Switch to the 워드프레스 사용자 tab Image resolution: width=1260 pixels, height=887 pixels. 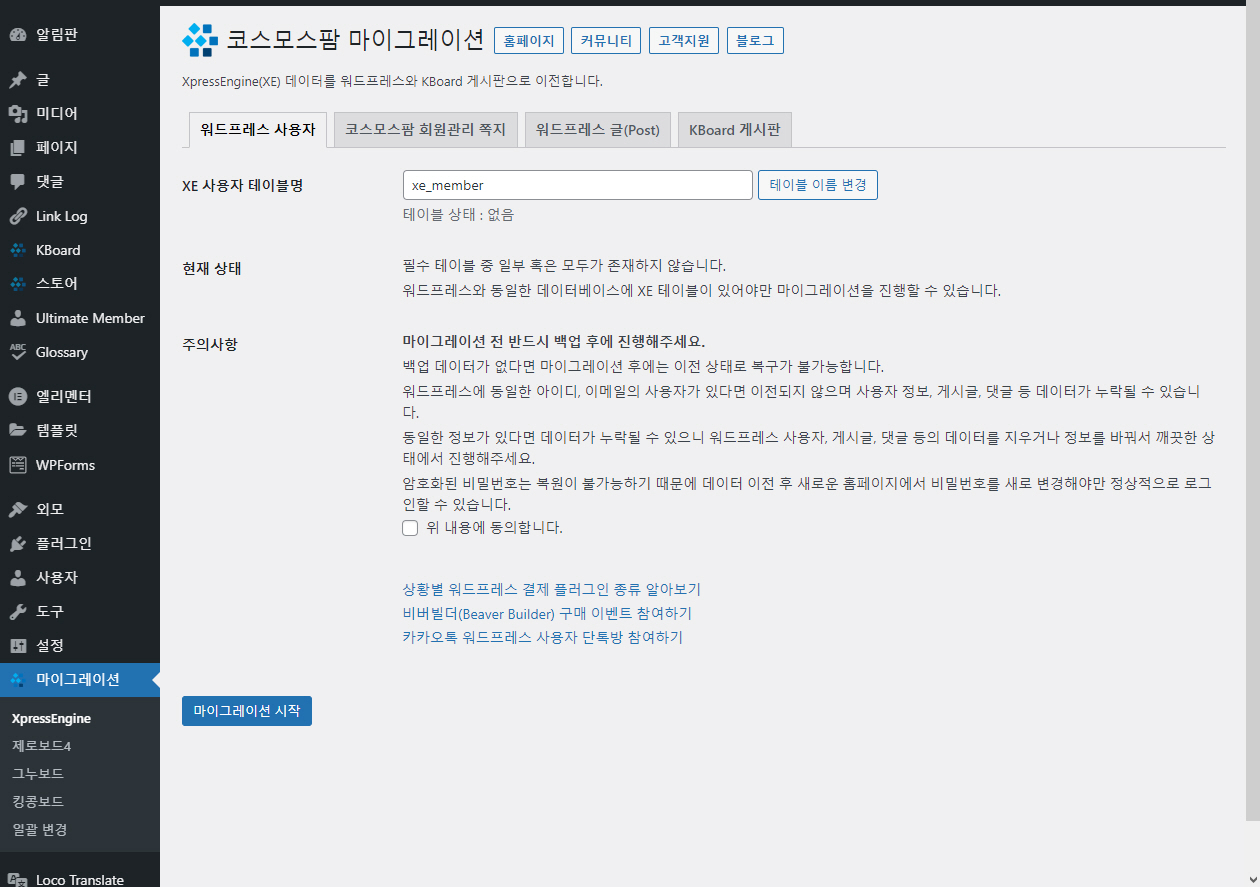coord(257,130)
